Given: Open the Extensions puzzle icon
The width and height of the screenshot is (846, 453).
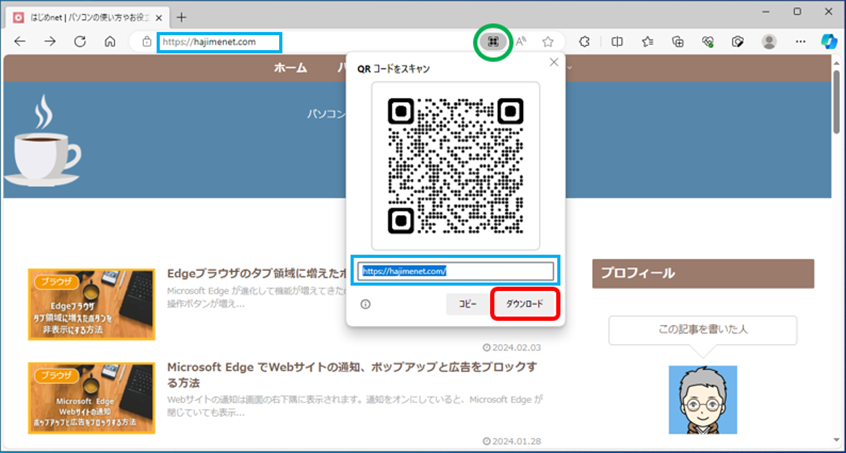Looking at the screenshot, I should coord(584,42).
